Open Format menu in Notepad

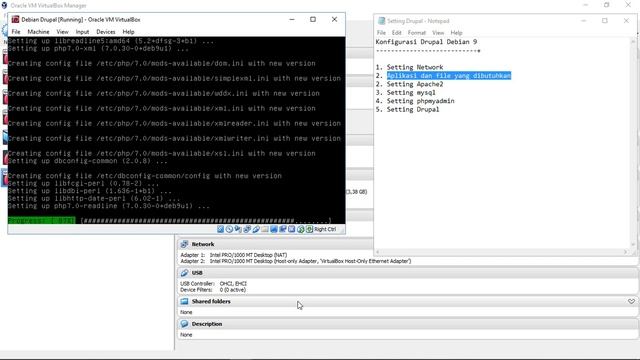(417, 33)
